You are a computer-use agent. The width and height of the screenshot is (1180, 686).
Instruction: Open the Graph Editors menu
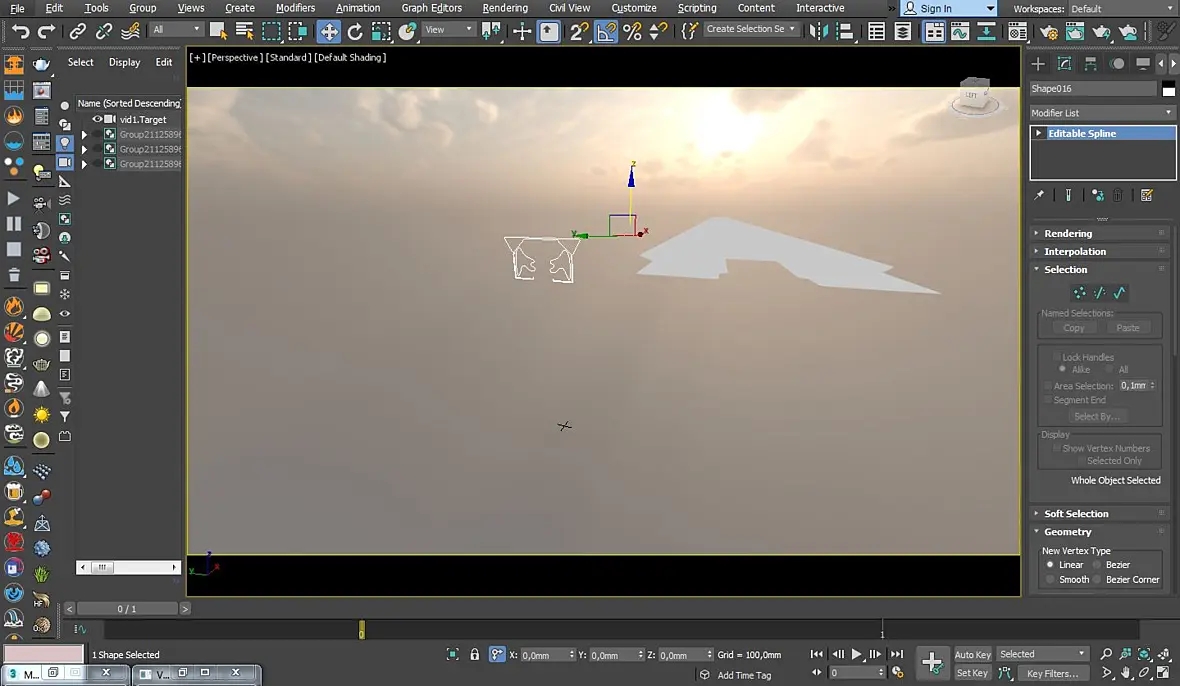click(x=431, y=8)
